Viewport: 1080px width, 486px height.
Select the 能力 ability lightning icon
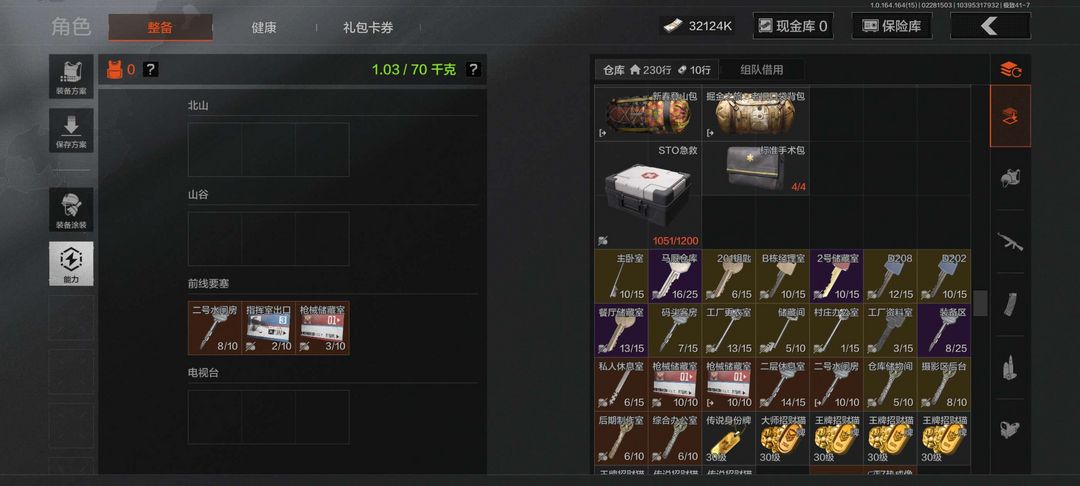[71, 264]
